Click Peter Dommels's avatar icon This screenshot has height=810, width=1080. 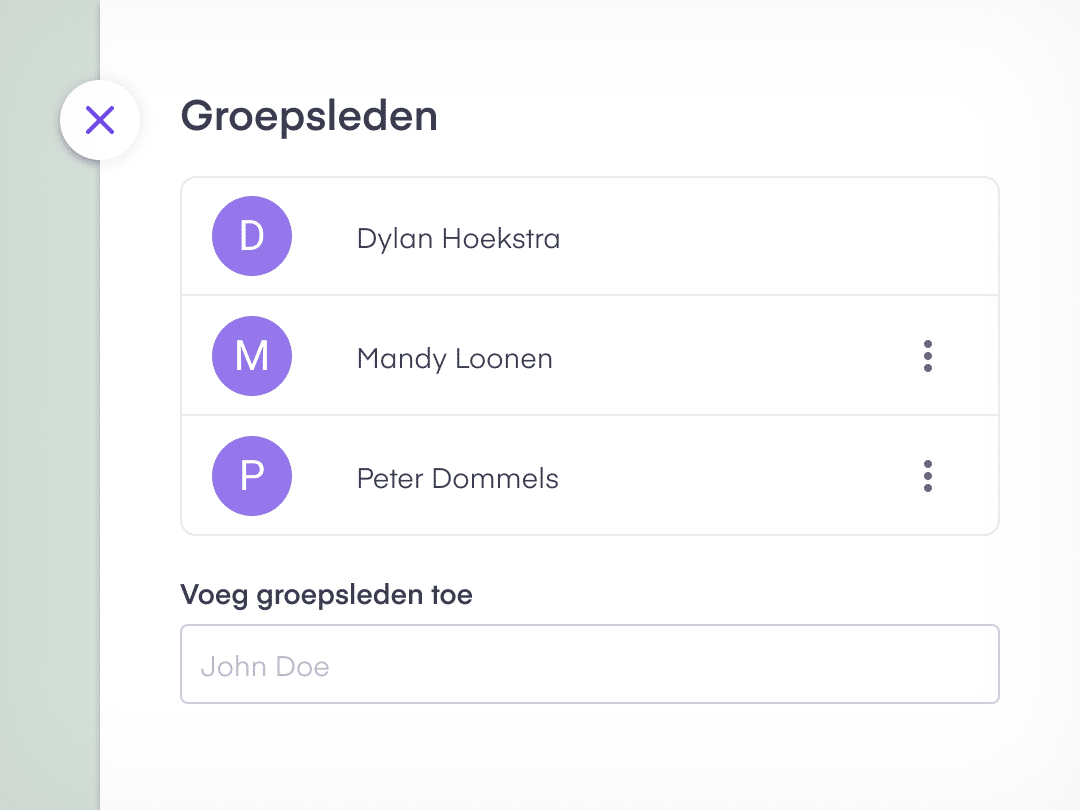(x=251, y=476)
